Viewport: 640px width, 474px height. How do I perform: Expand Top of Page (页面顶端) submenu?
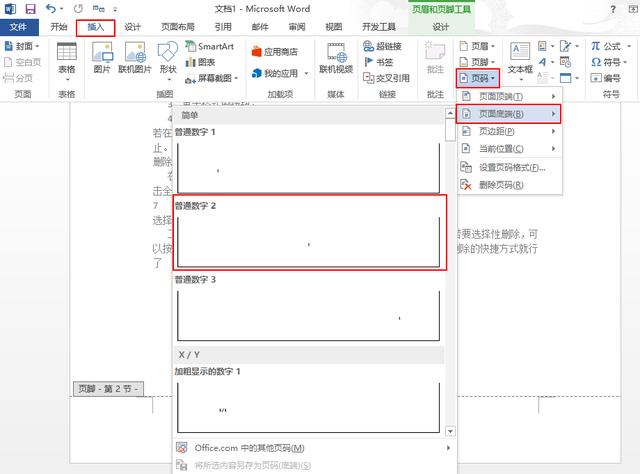click(x=509, y=96)
